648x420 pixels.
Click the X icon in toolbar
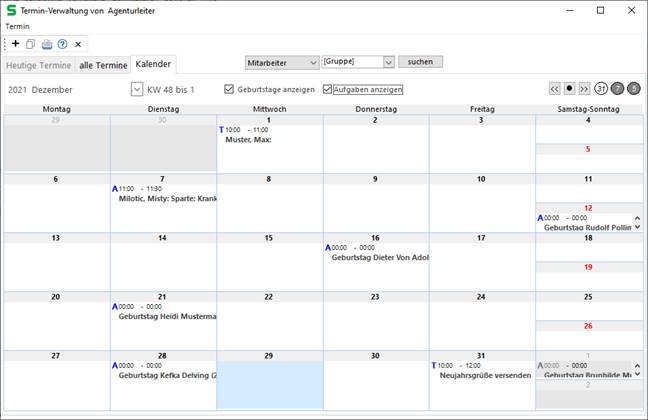78,44
